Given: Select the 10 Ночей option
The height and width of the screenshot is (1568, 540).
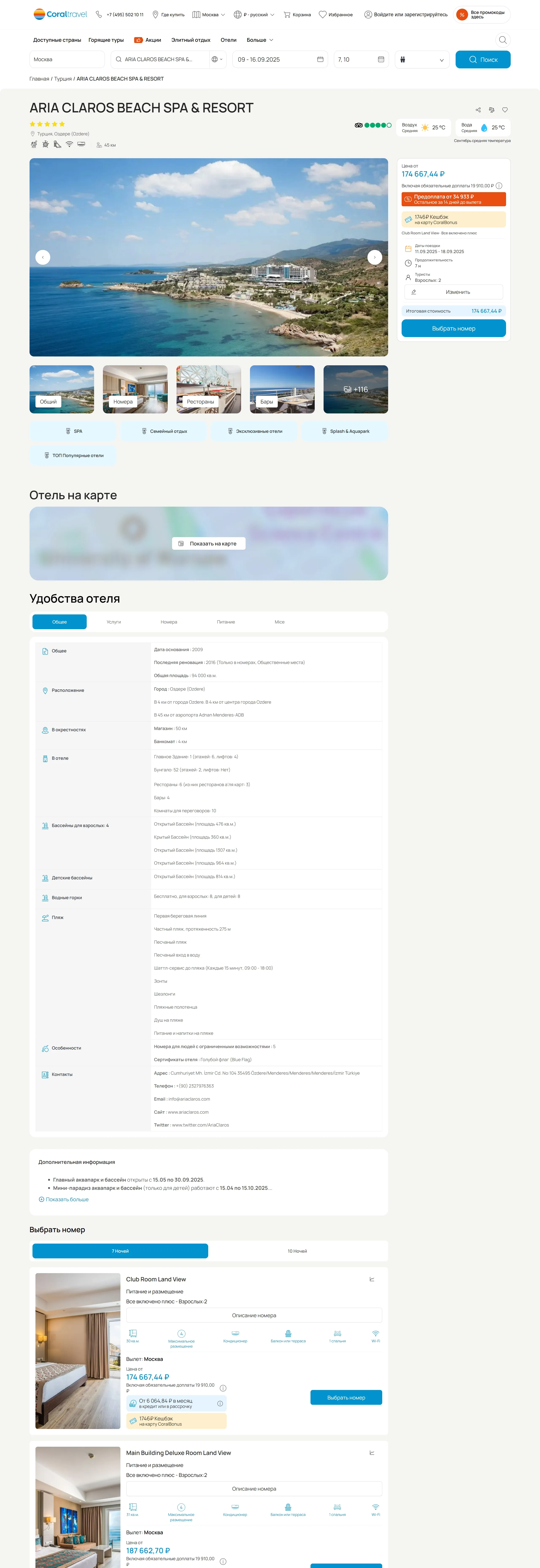Looking at the screenshot, I should pos(297,1251).
